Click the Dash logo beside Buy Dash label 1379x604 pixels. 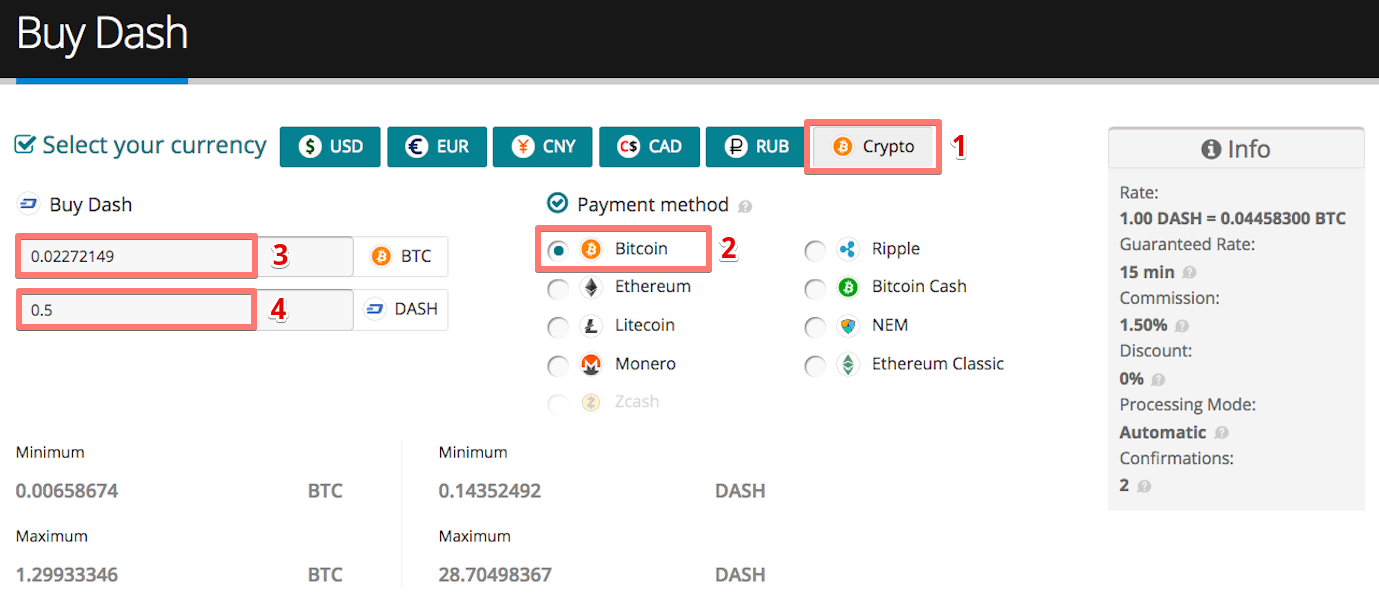coord(27,205)
